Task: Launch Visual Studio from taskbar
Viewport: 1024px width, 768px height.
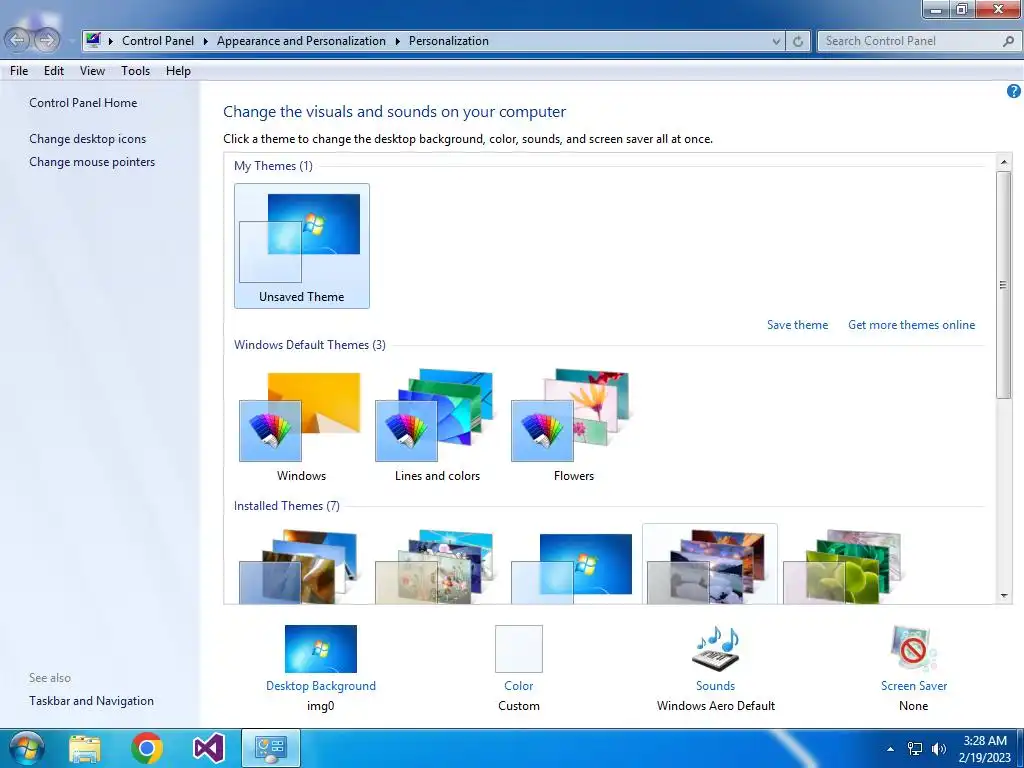Action: coord(209,748)
